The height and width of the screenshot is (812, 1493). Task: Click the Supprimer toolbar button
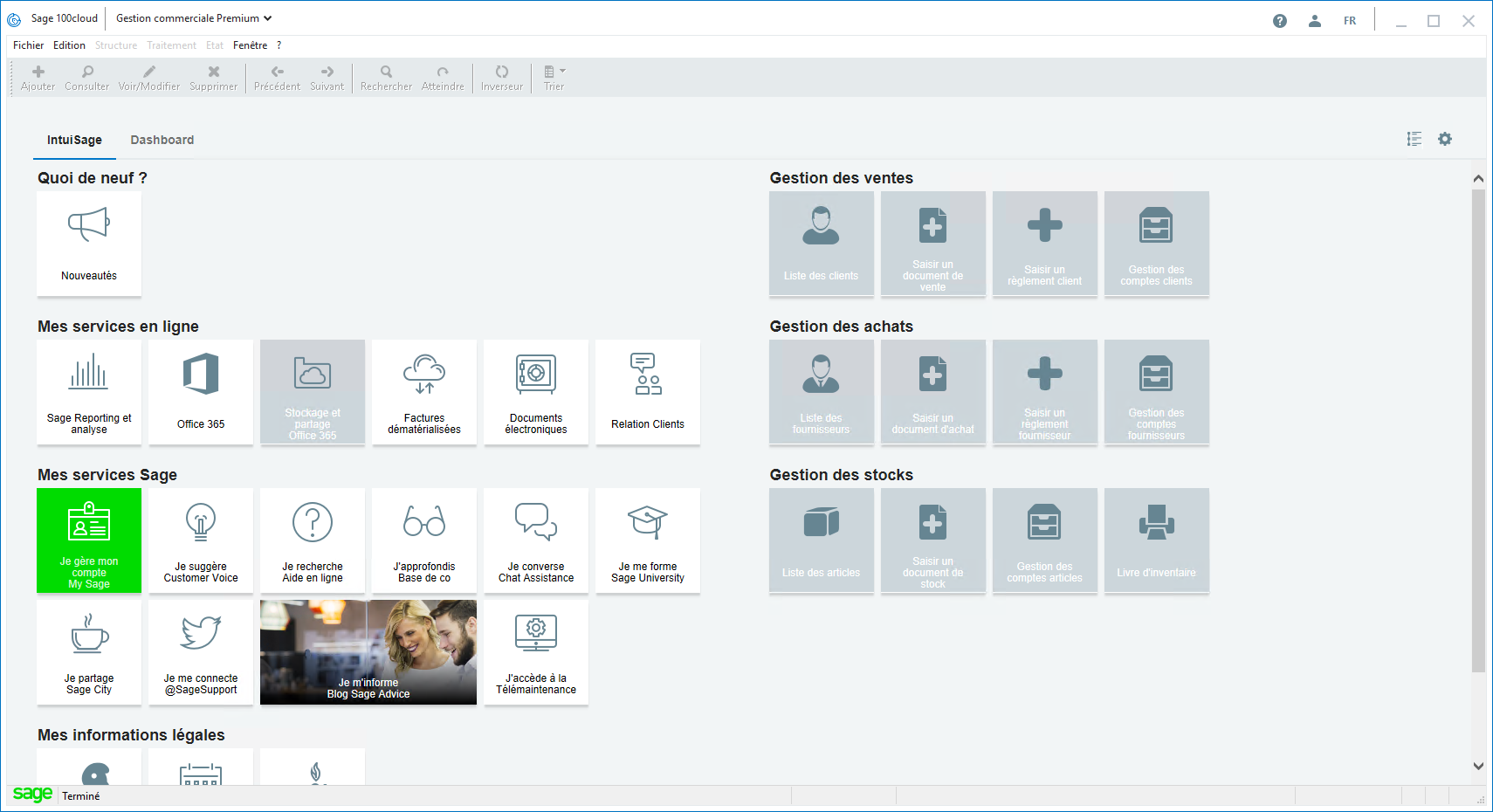tap(214, 78)
